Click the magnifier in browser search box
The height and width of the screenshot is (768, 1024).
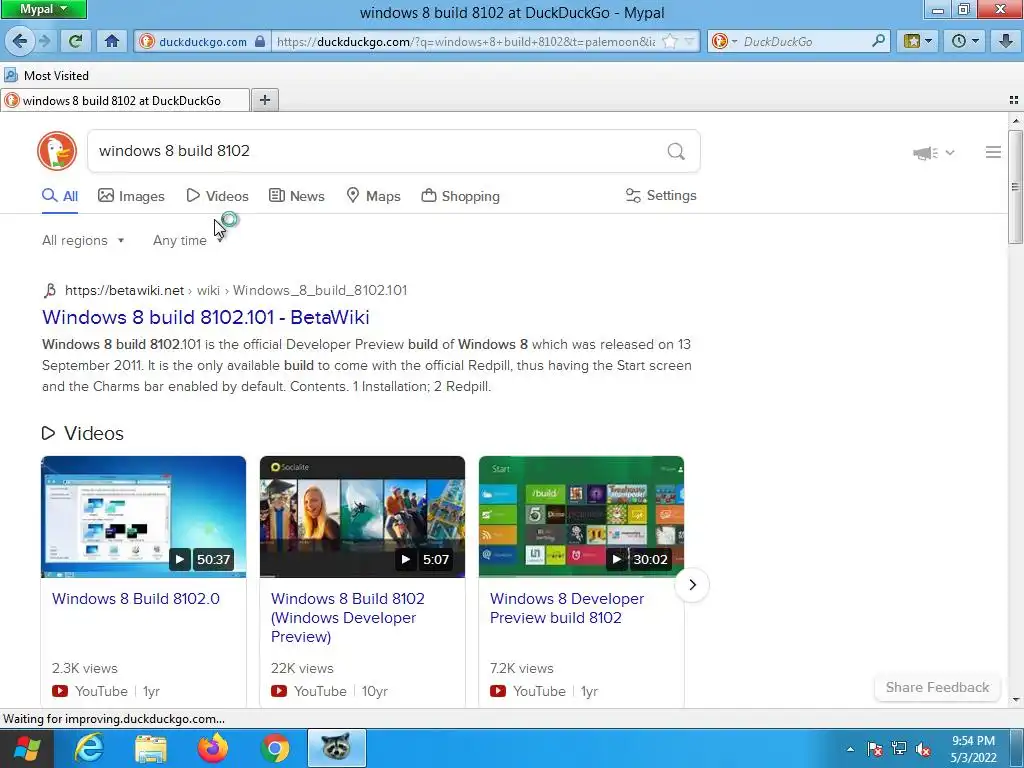coord(878,41)
